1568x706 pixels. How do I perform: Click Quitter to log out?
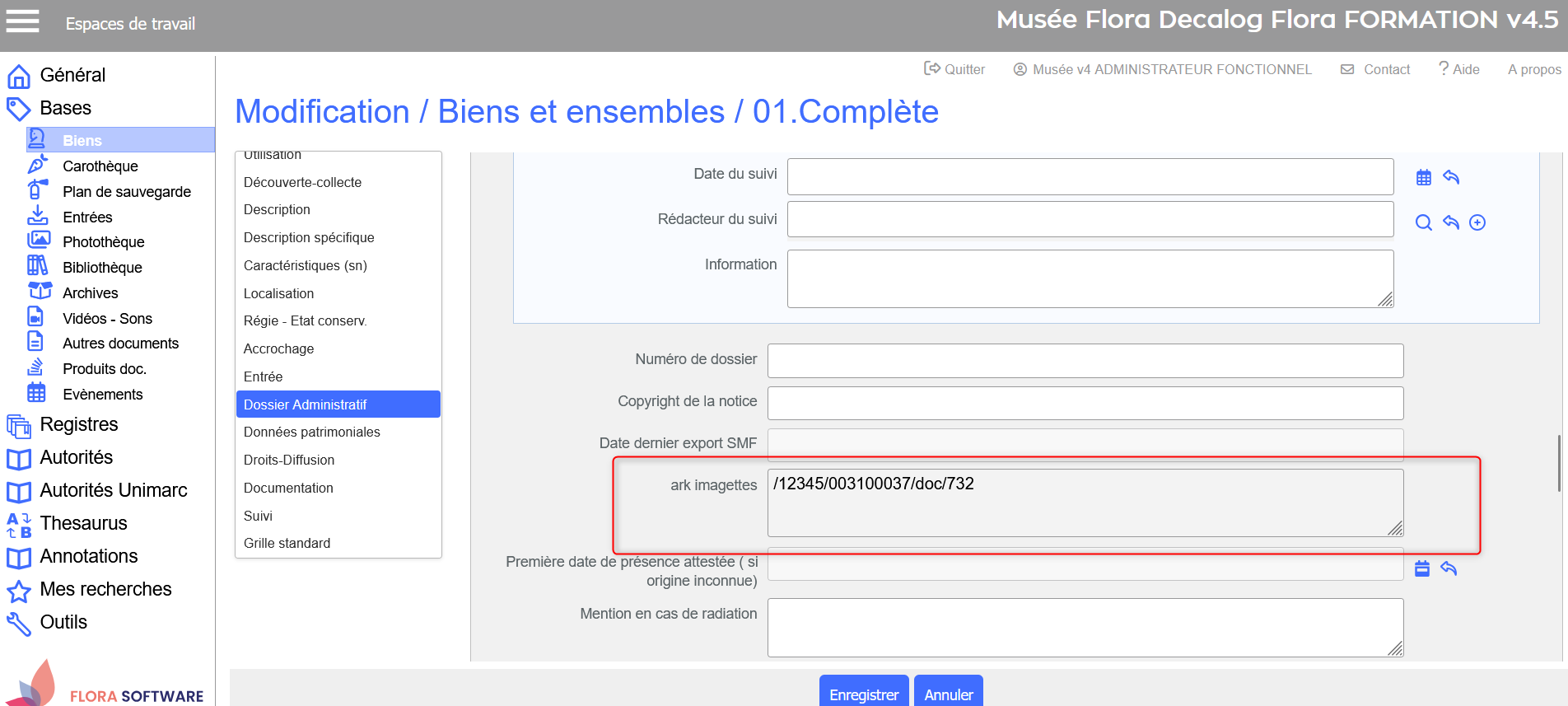point(954,69)
